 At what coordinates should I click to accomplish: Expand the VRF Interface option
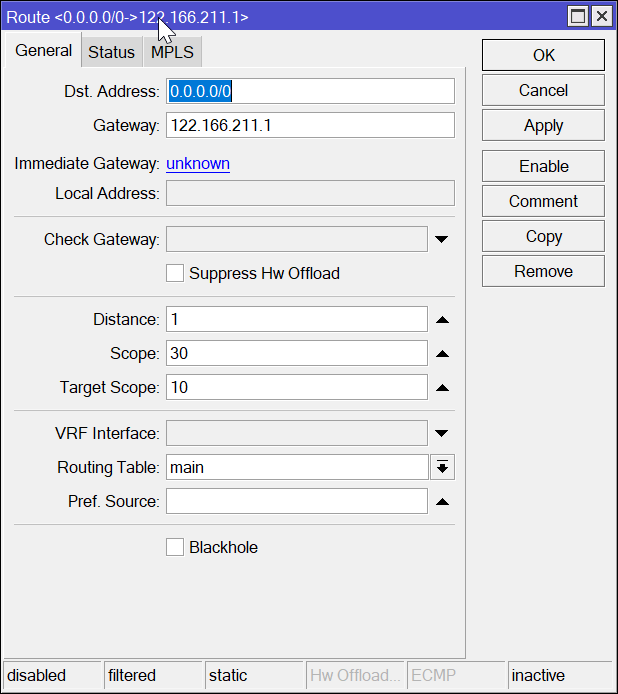[441, 434]
